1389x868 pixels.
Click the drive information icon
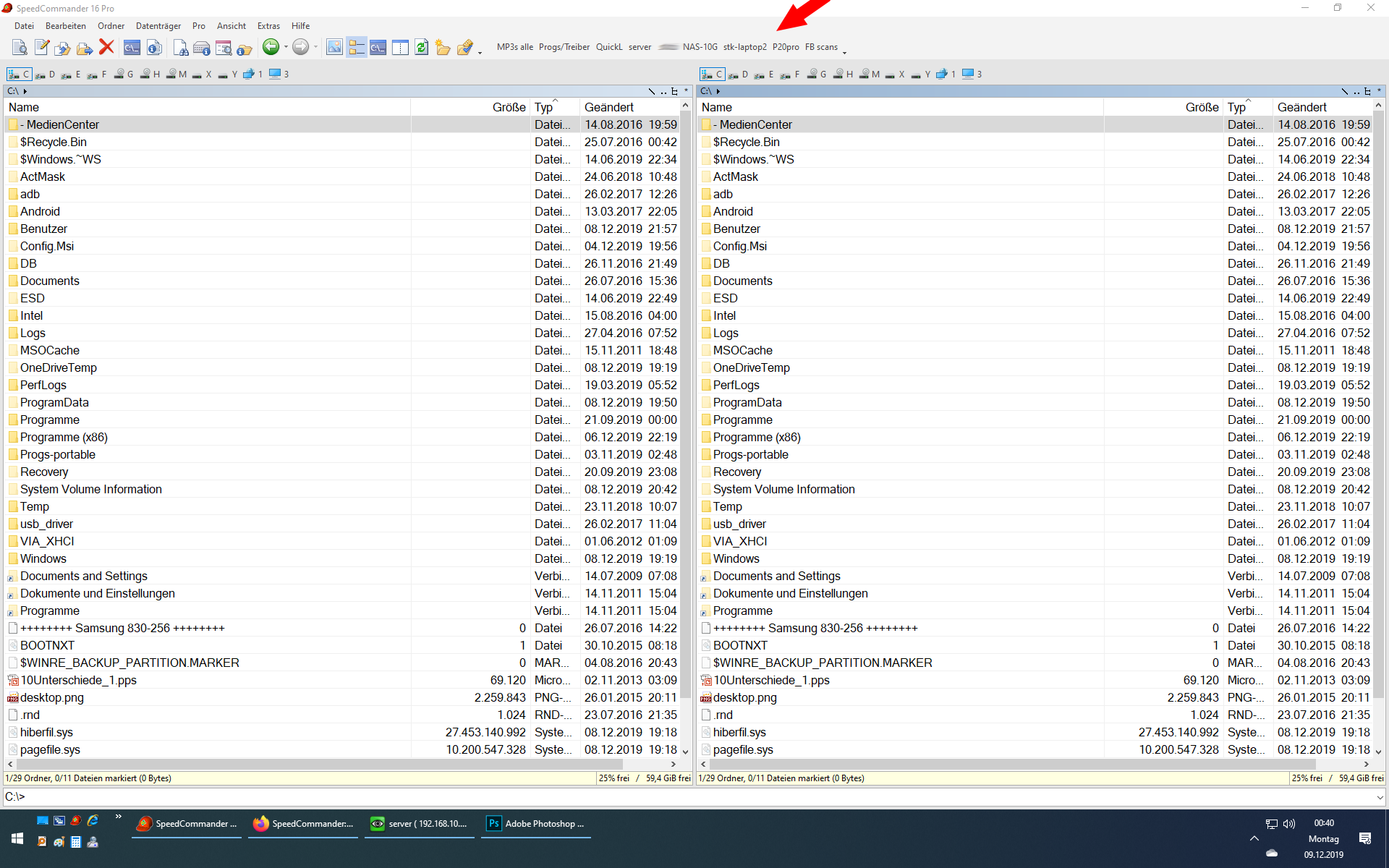[x=202, y=48]
